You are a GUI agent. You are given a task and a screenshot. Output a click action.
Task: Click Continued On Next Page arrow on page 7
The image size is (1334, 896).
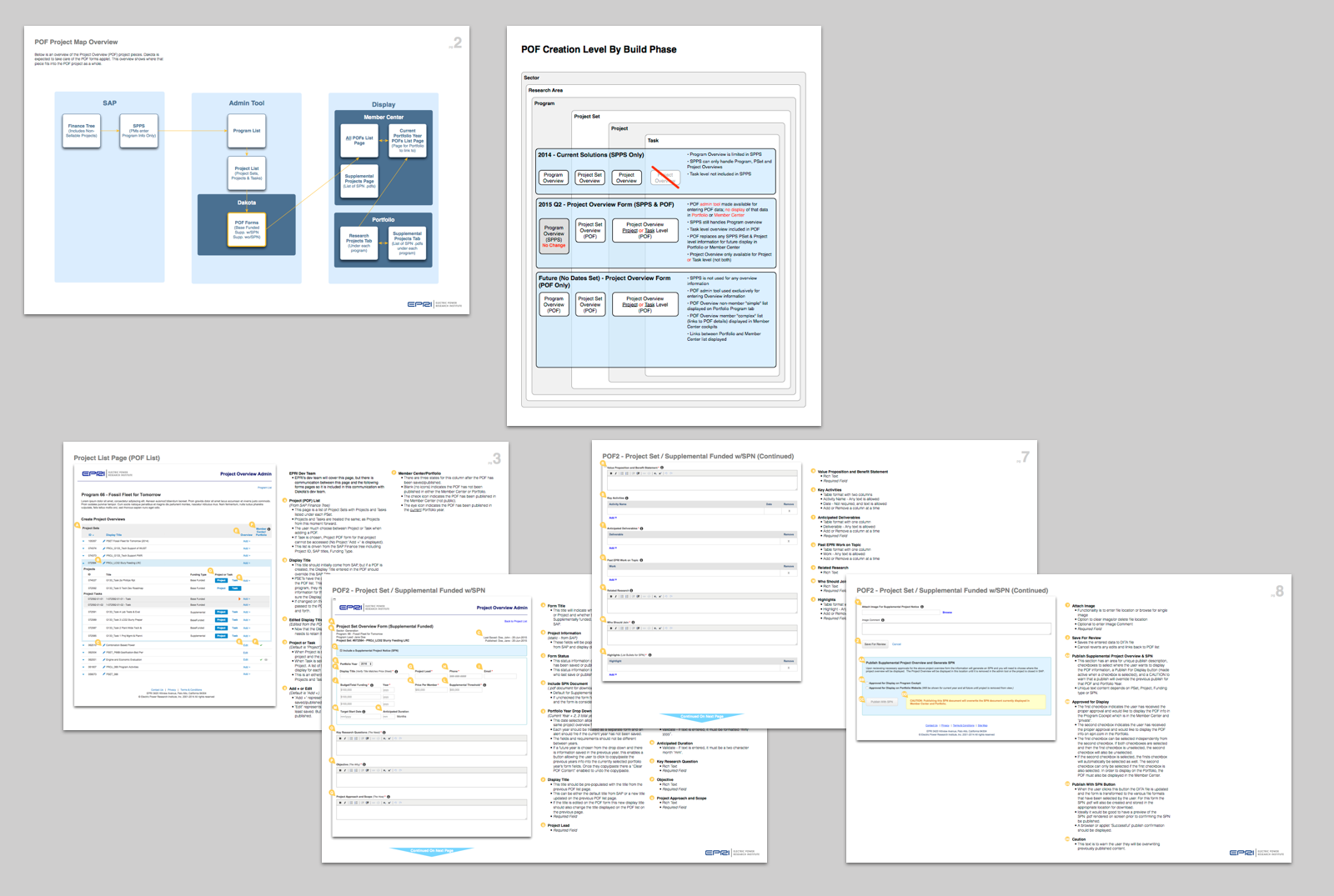click(701, 716)
